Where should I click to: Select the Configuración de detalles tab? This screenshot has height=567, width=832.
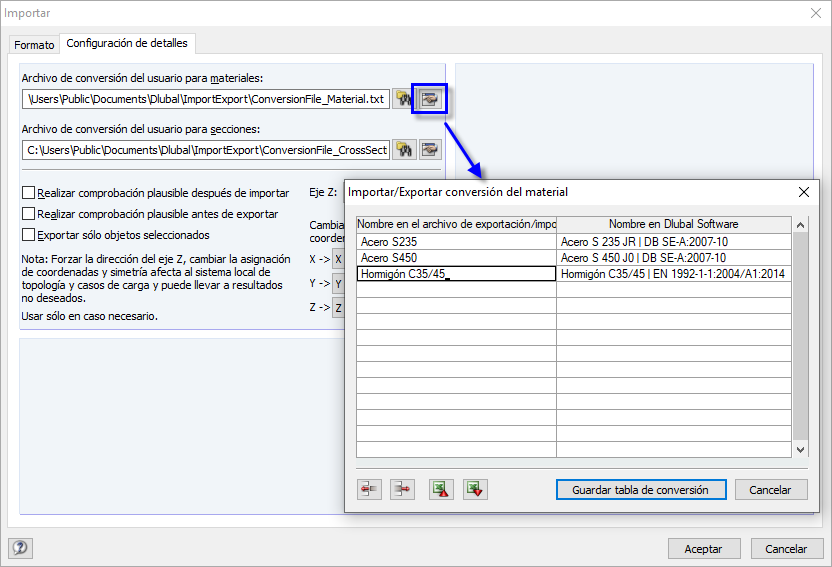(127, 43)
